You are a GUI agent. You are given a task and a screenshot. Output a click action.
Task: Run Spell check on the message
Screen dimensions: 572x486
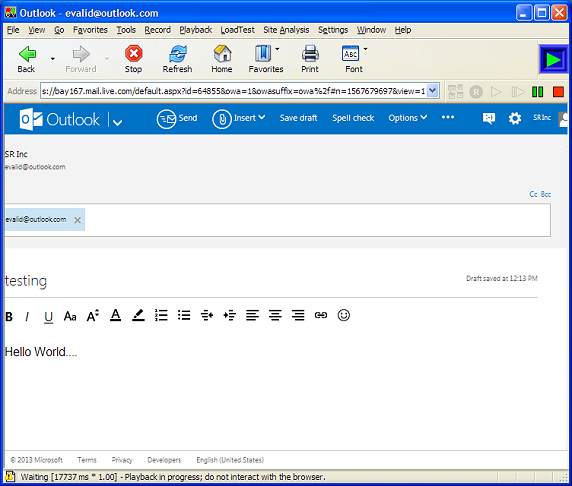[x=353, y=118]
